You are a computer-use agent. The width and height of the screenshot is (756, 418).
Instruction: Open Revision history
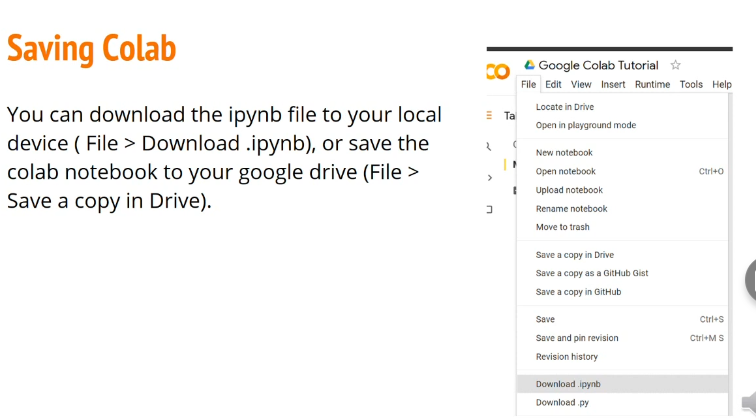622,357
